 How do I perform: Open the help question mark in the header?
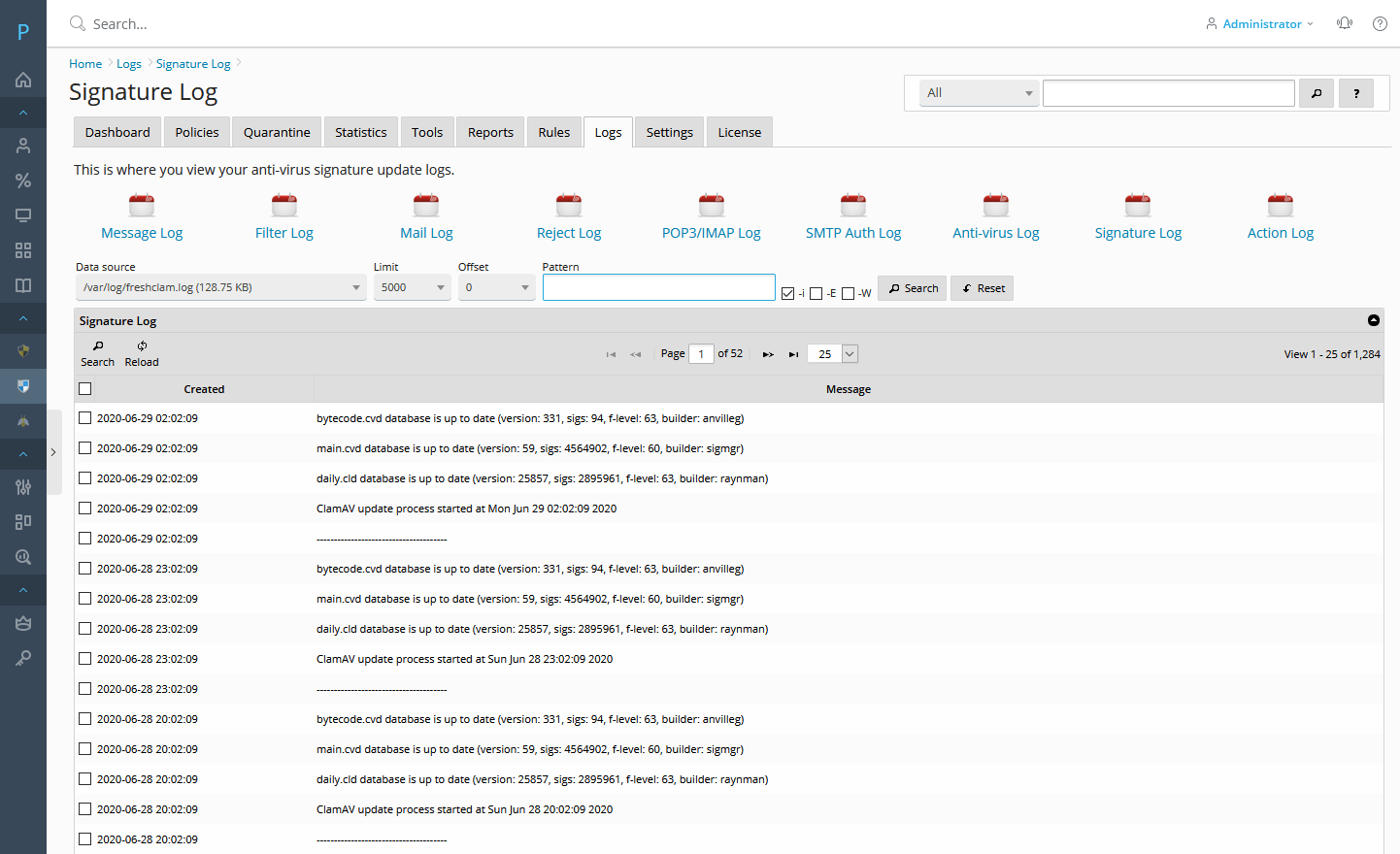pos(1380,23)
